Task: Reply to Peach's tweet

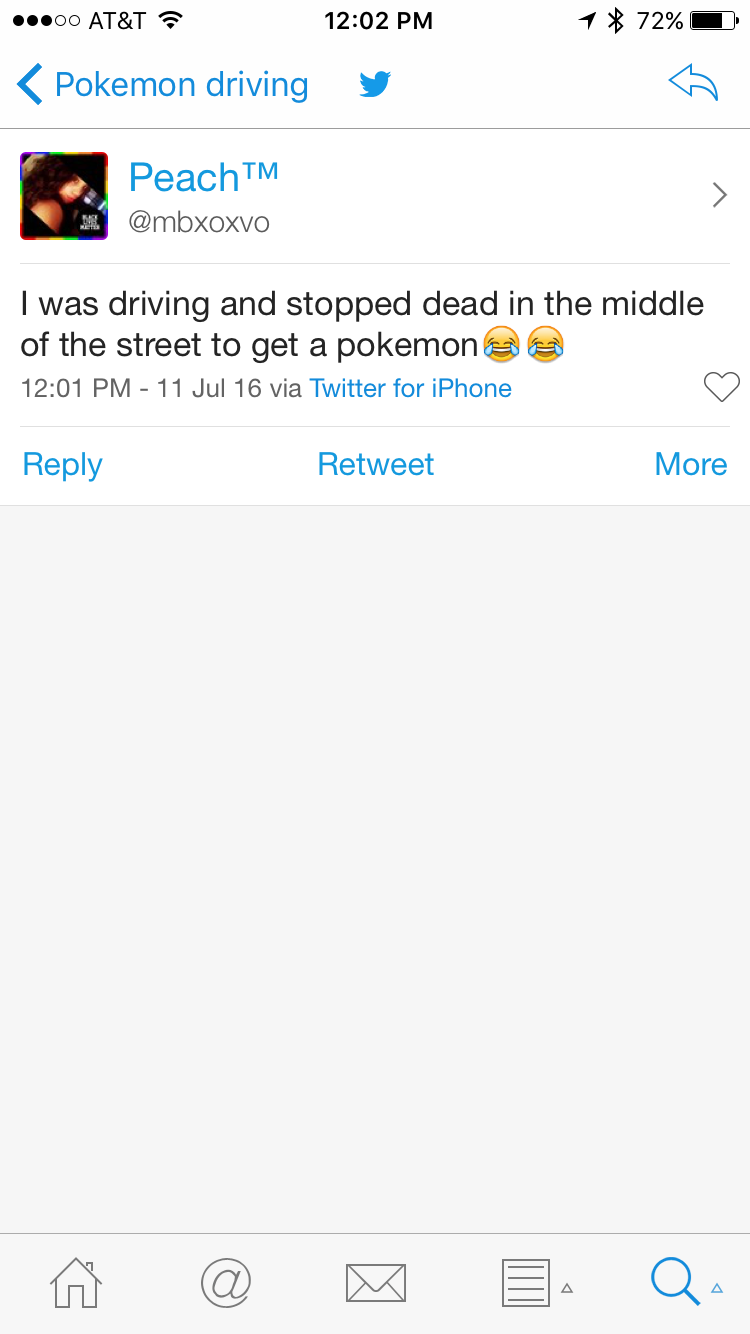Action: (62, 464)
